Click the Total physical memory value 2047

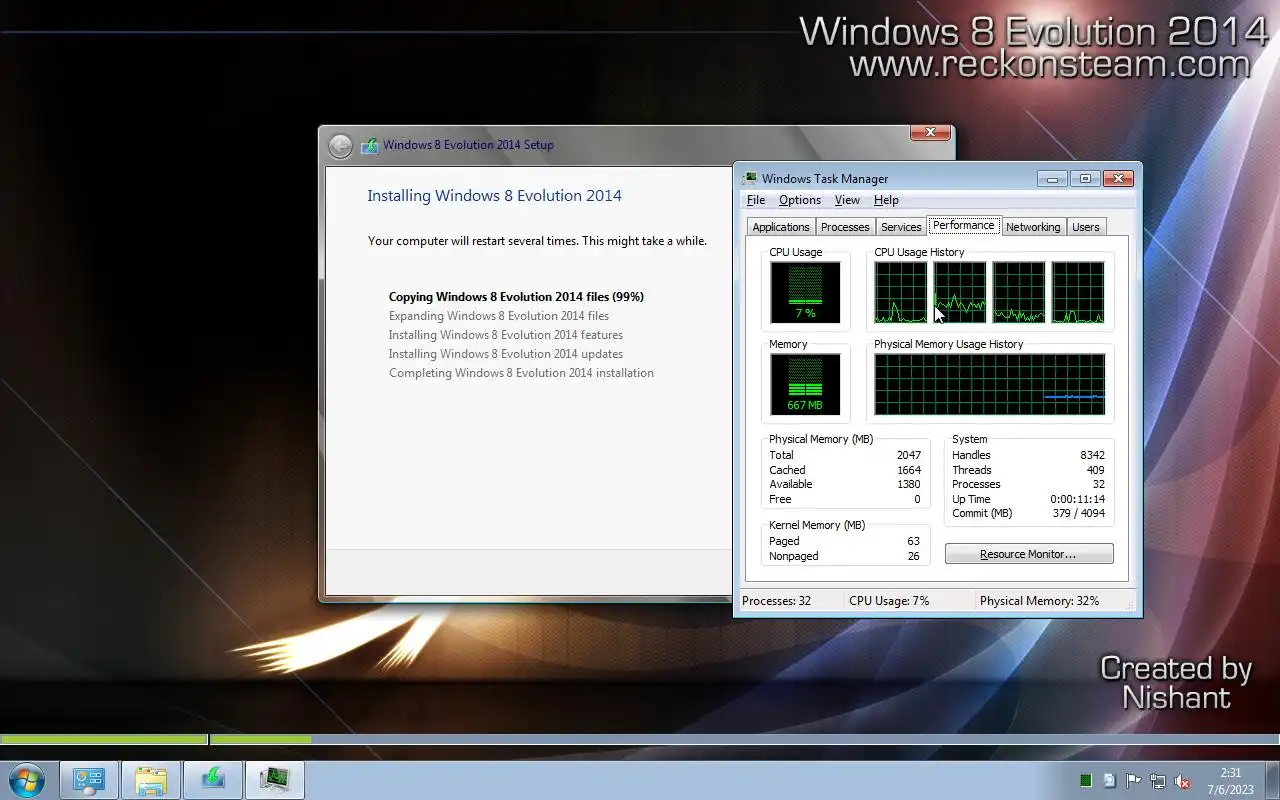(x=909, y=455)
